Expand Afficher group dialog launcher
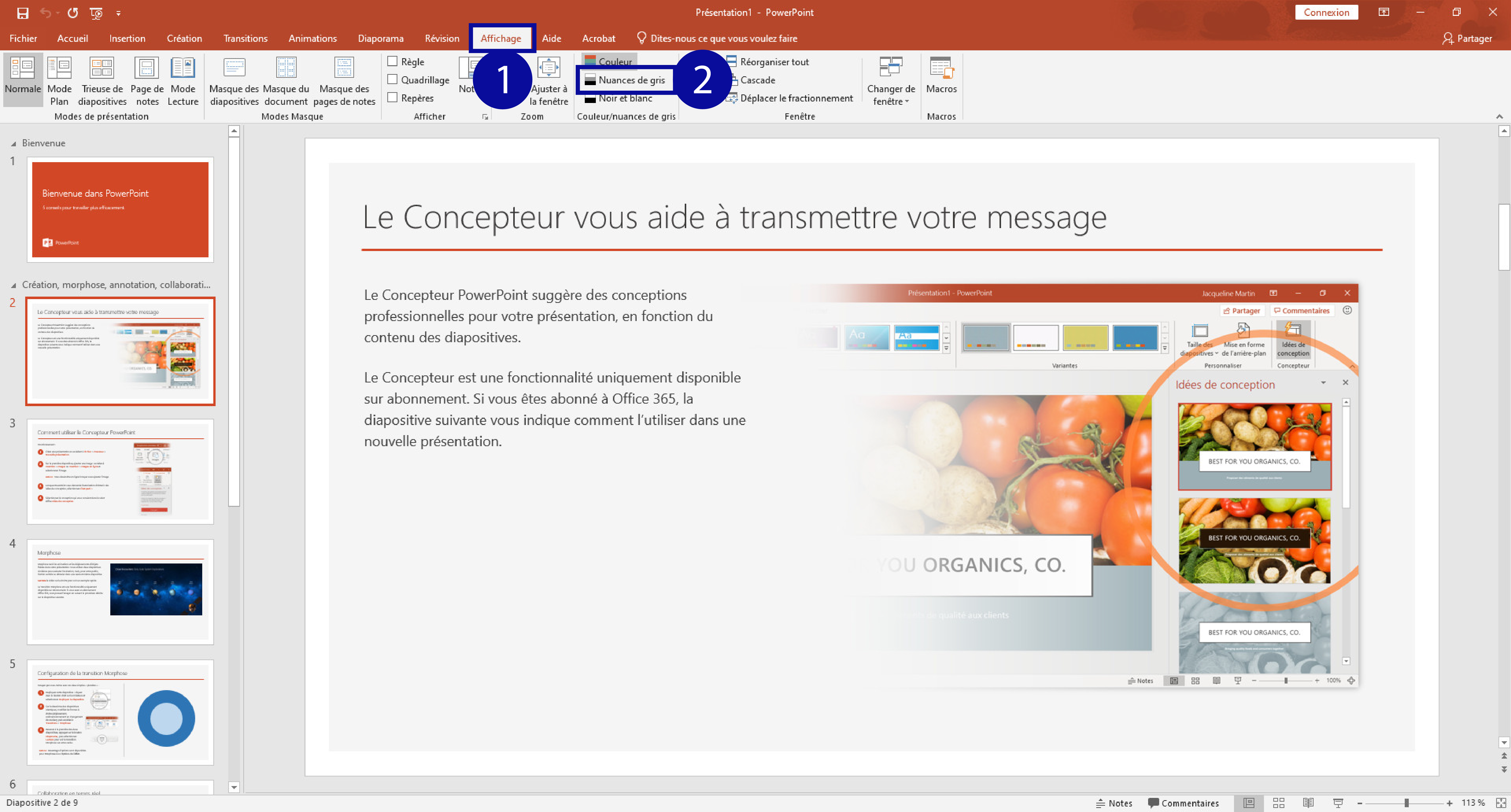The width and height of the screenshot is (1511, 812). click(x=485, y=117)
